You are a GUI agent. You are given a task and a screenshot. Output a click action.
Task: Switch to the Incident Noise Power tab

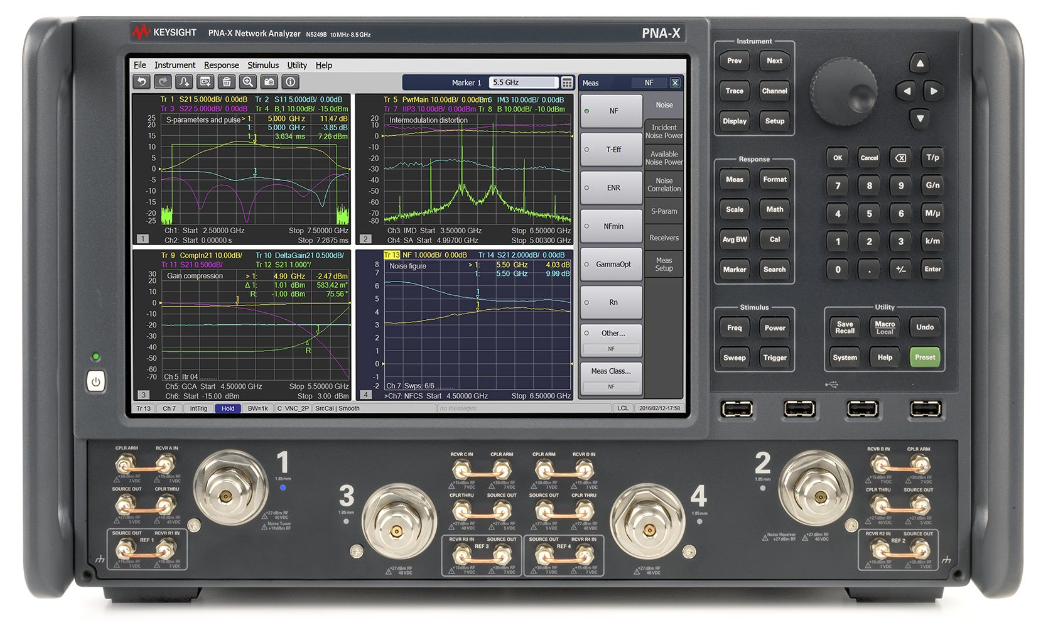(664, 131)
